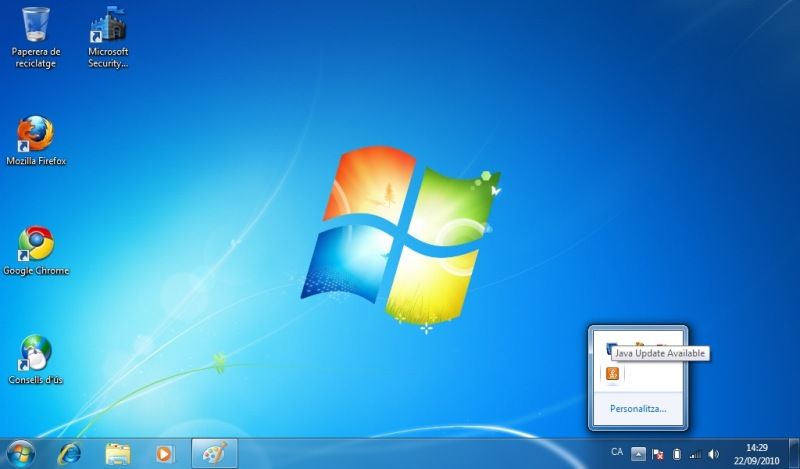
Task: Open the wireless network signal icon
Action: tap(695, 454)
